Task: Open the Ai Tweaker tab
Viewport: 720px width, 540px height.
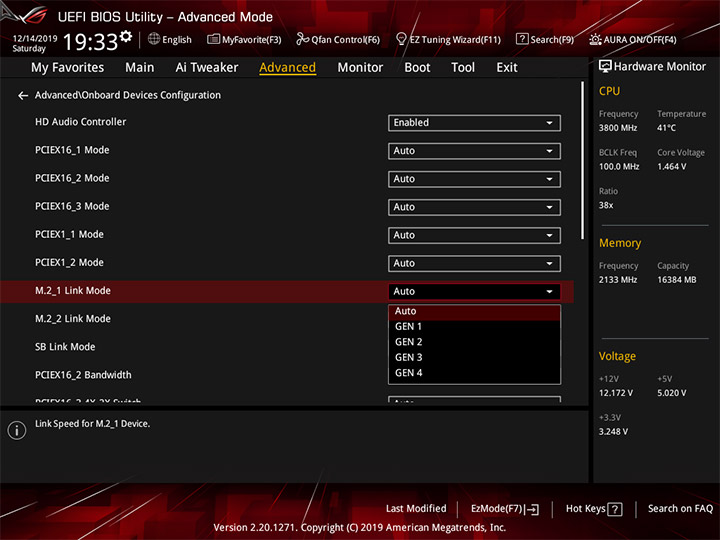Action: click(207, 68)
